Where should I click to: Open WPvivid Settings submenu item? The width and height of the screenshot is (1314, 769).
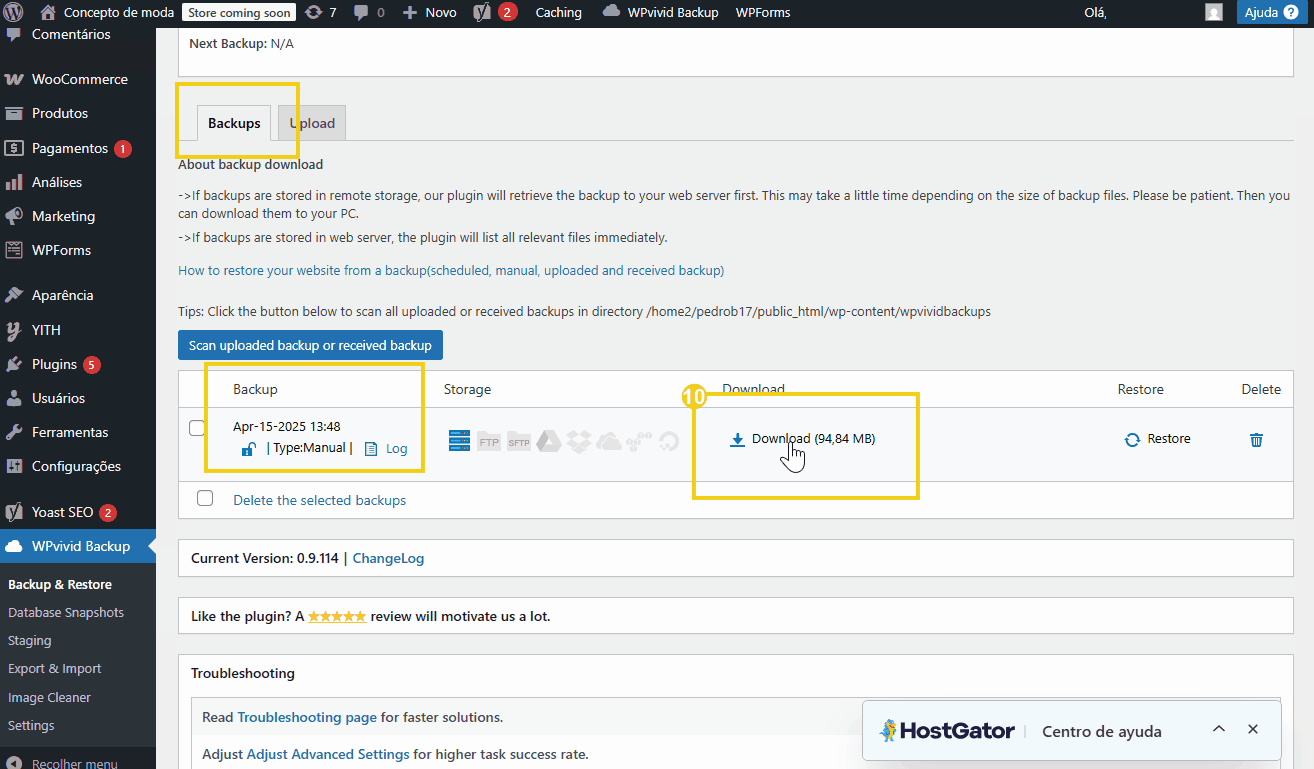click(x=31, y=725)
